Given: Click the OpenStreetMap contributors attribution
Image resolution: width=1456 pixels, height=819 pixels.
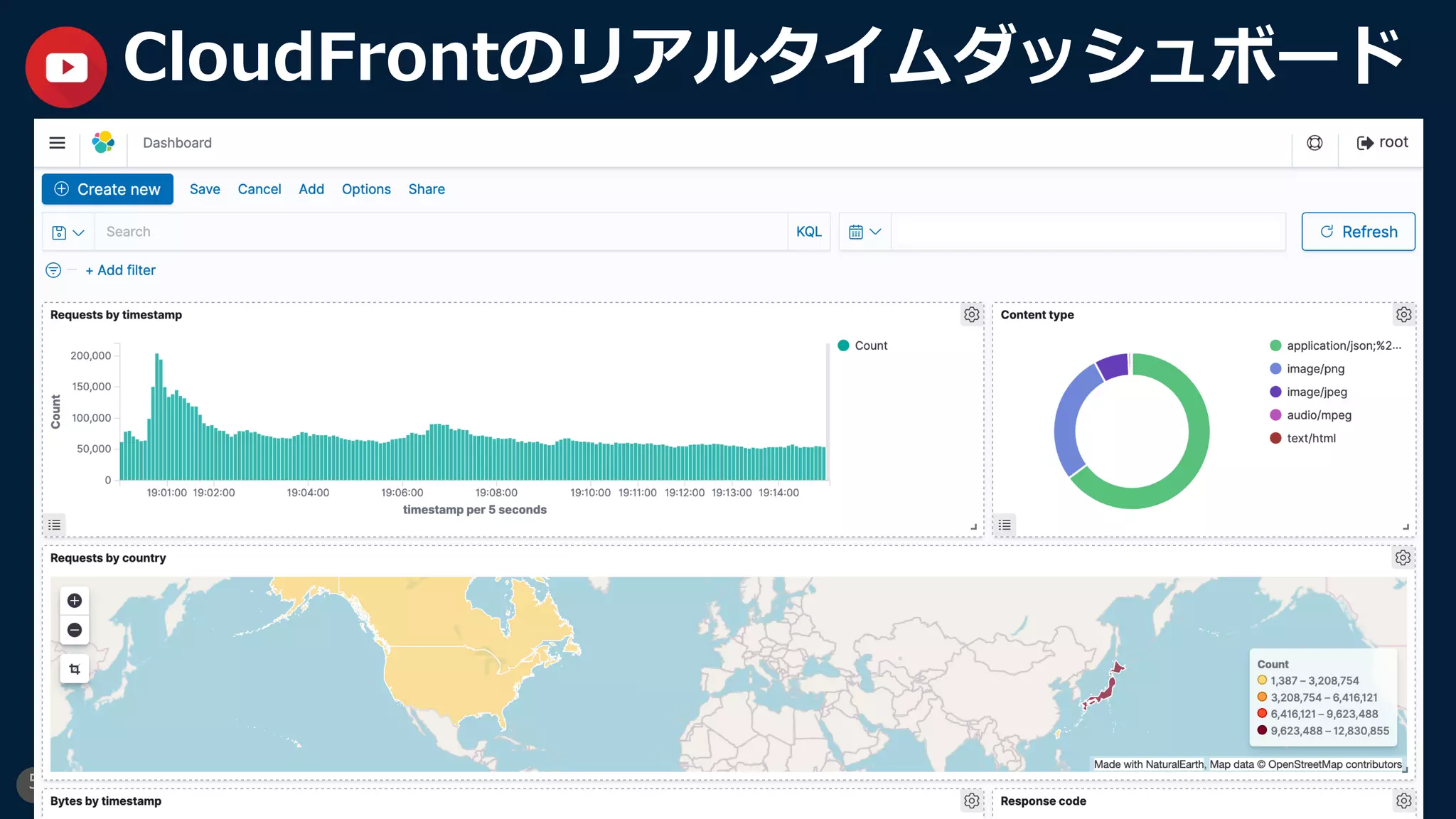Looking at the screenshot, I should coord(1334,764).
